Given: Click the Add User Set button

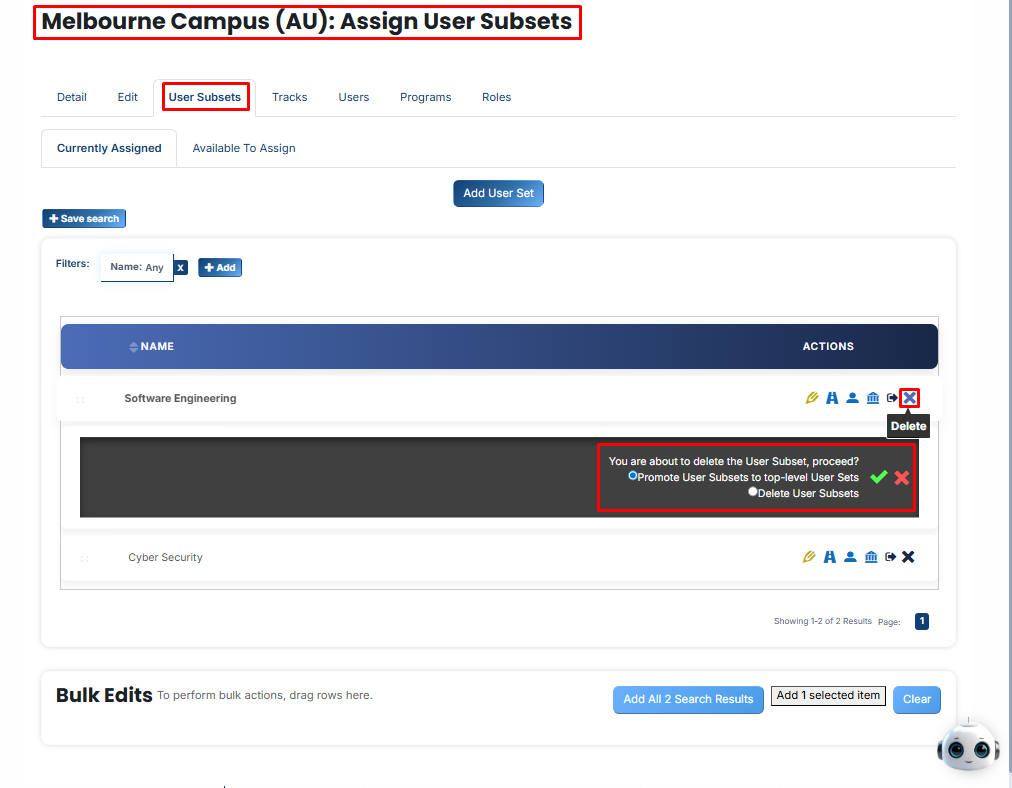Looking at the screenshot, I should tap(498, 193).
